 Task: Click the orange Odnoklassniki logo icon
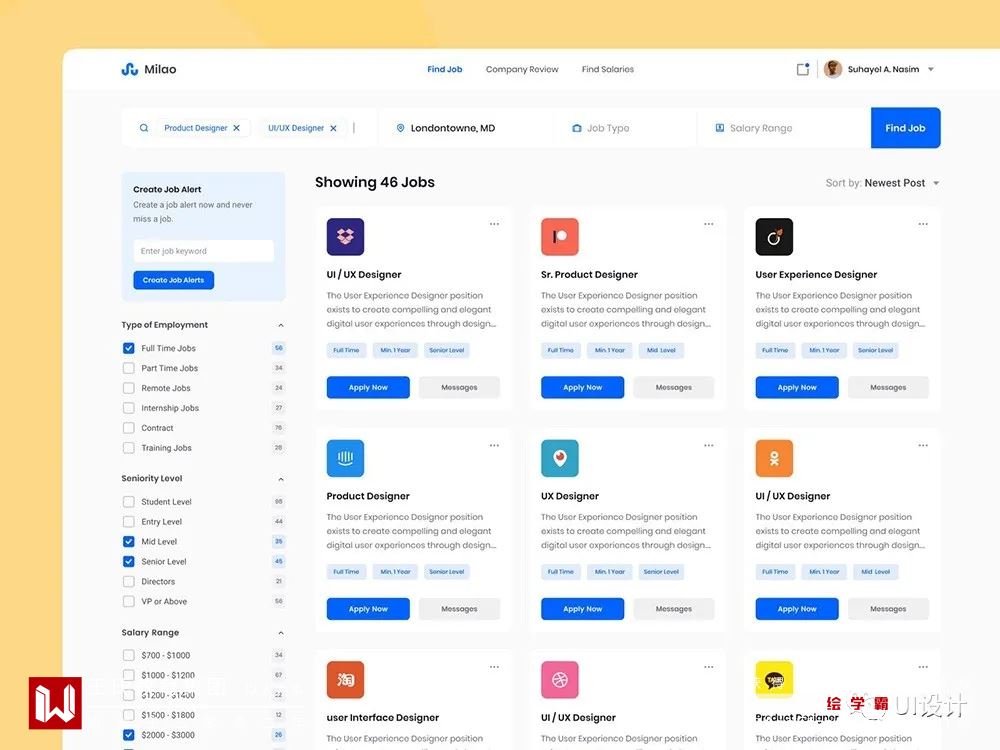tap(774, 458)
